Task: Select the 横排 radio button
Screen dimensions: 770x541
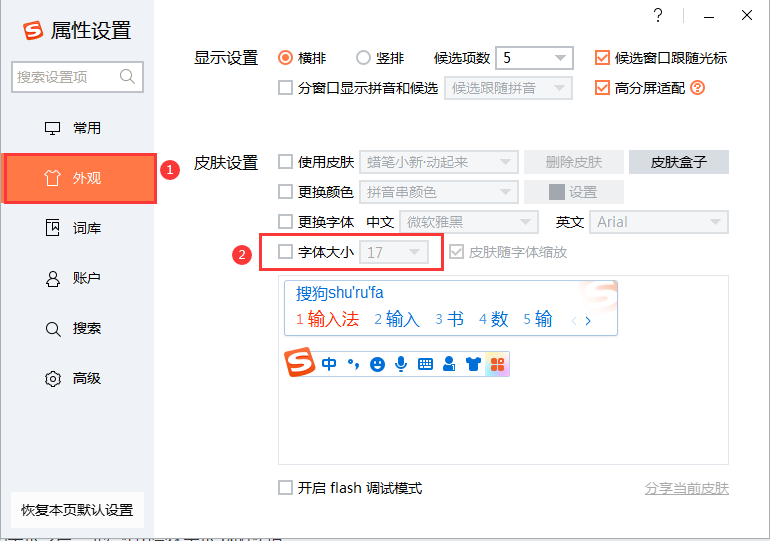Action: [285, 58]
